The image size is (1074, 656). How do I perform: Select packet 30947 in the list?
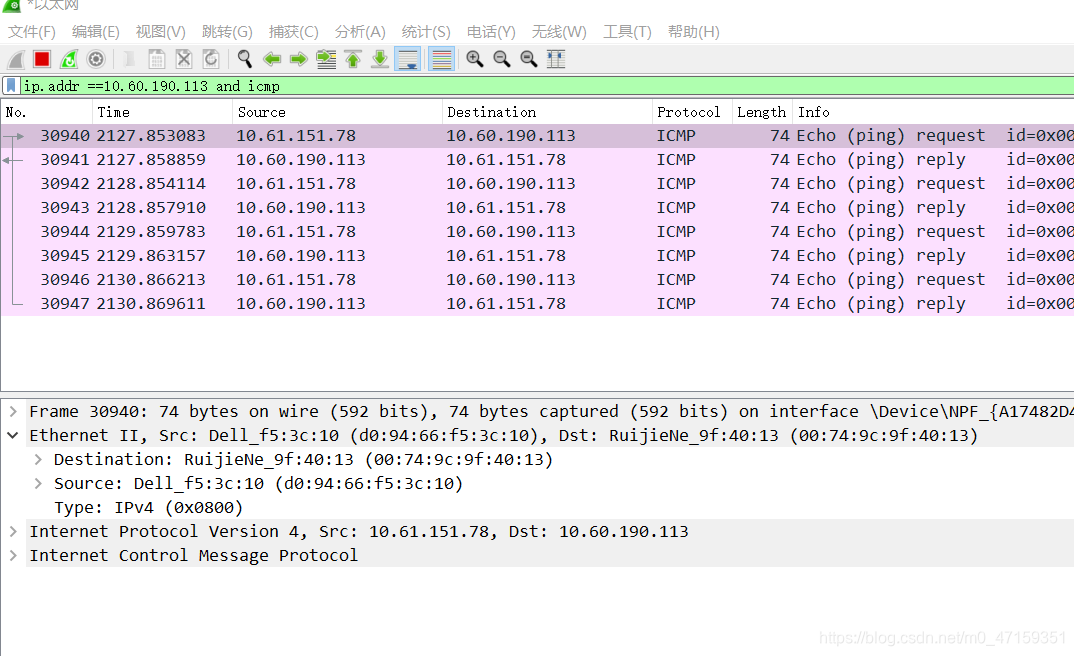tap(537, 303)
